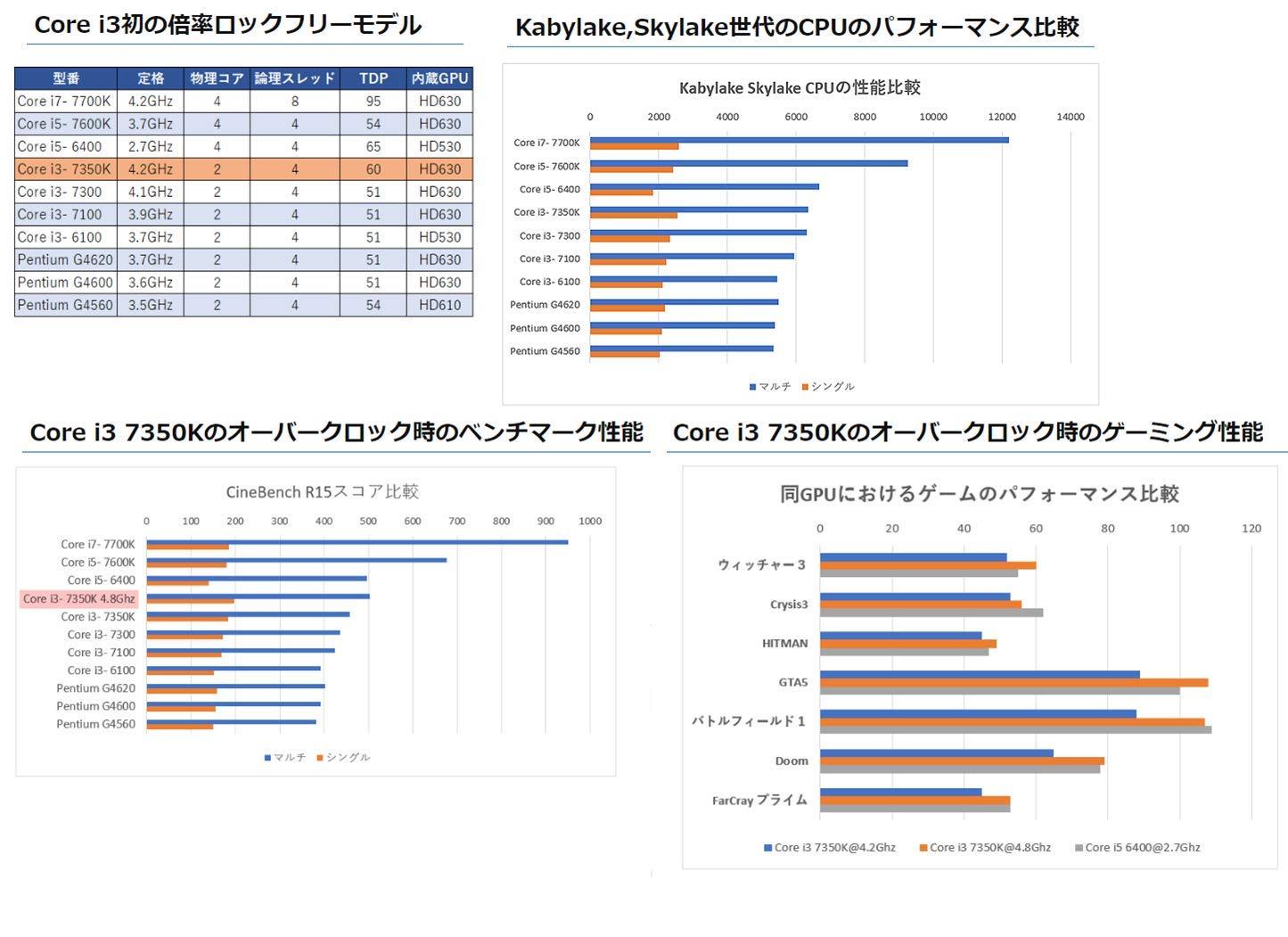The width and height of the screenshot is (1288, 937).
Task: Click the heading about 7350K ゲーミング性能
Action: click(x=968, y=432)
